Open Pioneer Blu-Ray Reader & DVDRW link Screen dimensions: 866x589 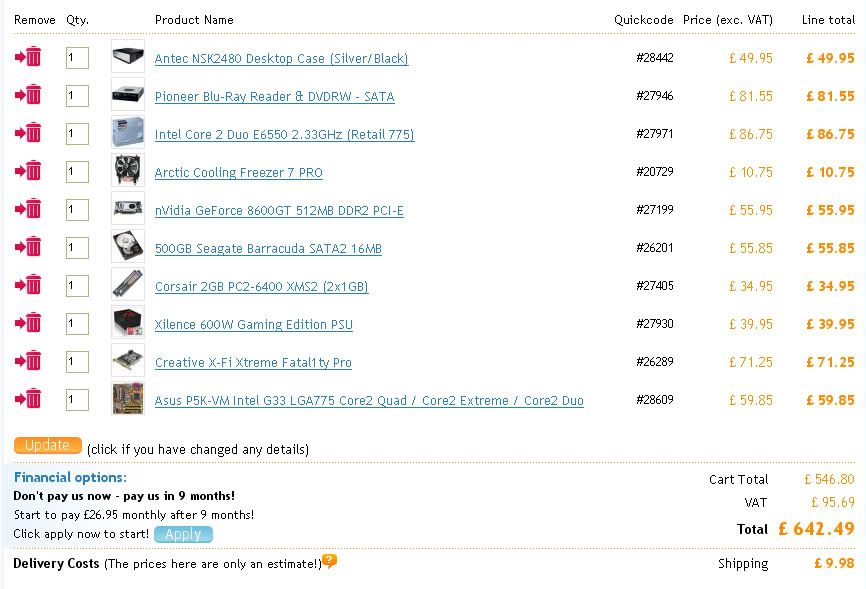coord(274,97)
